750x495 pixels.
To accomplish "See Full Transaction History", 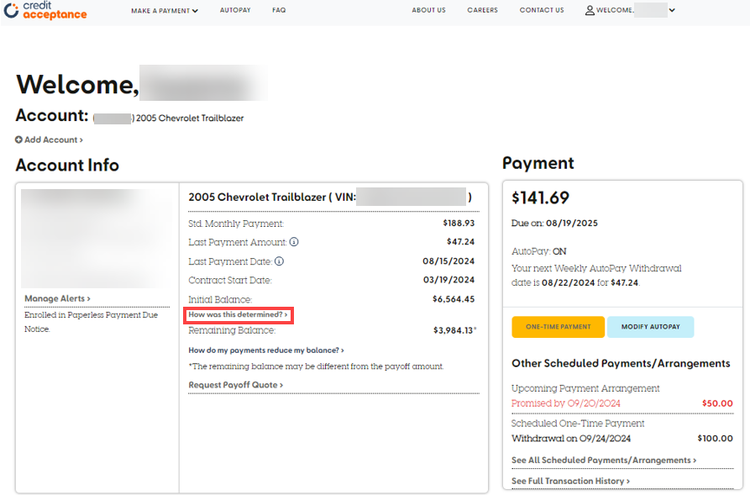I will (x=570, y=481).
